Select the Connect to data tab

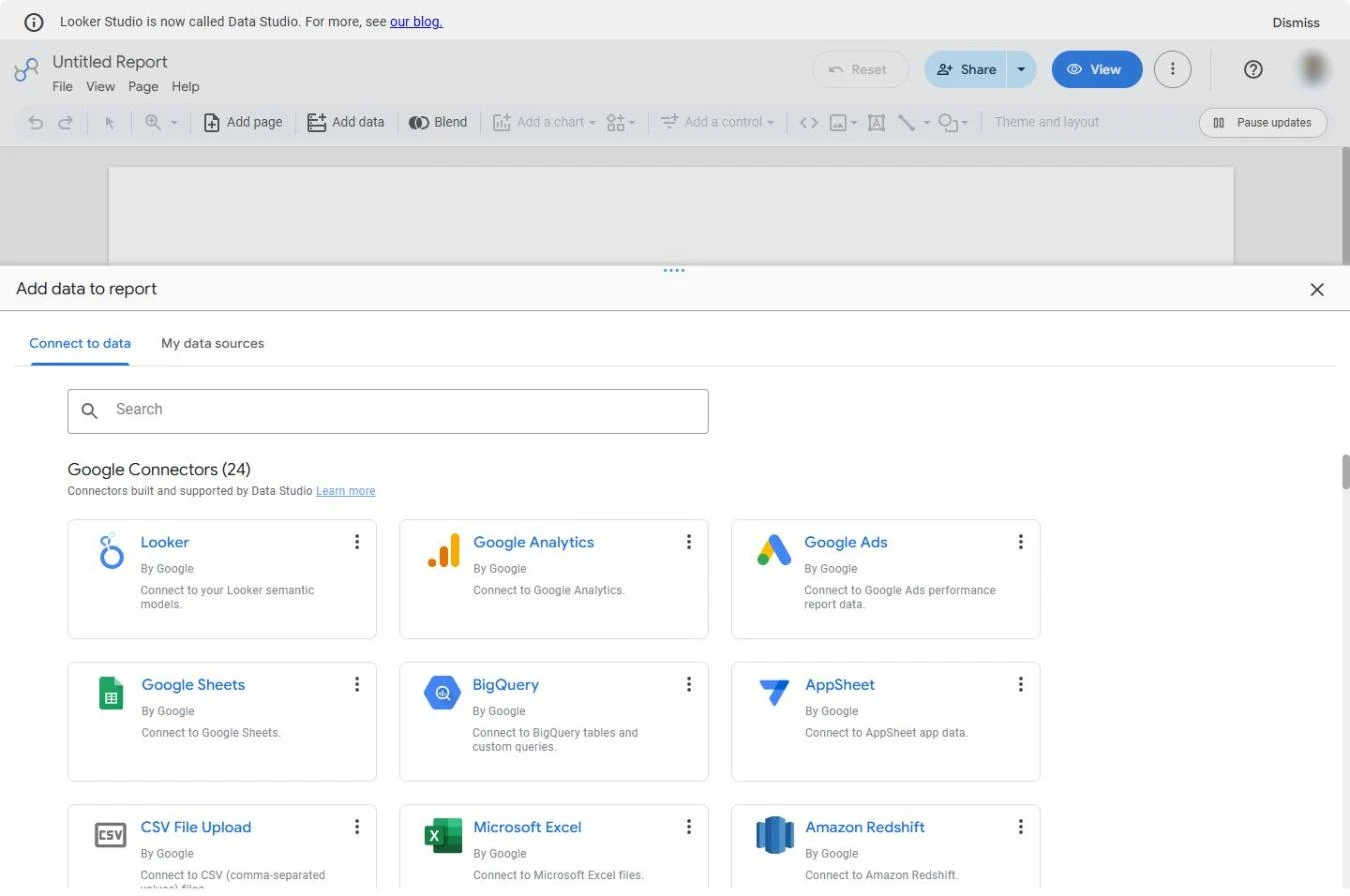point(80,343)
